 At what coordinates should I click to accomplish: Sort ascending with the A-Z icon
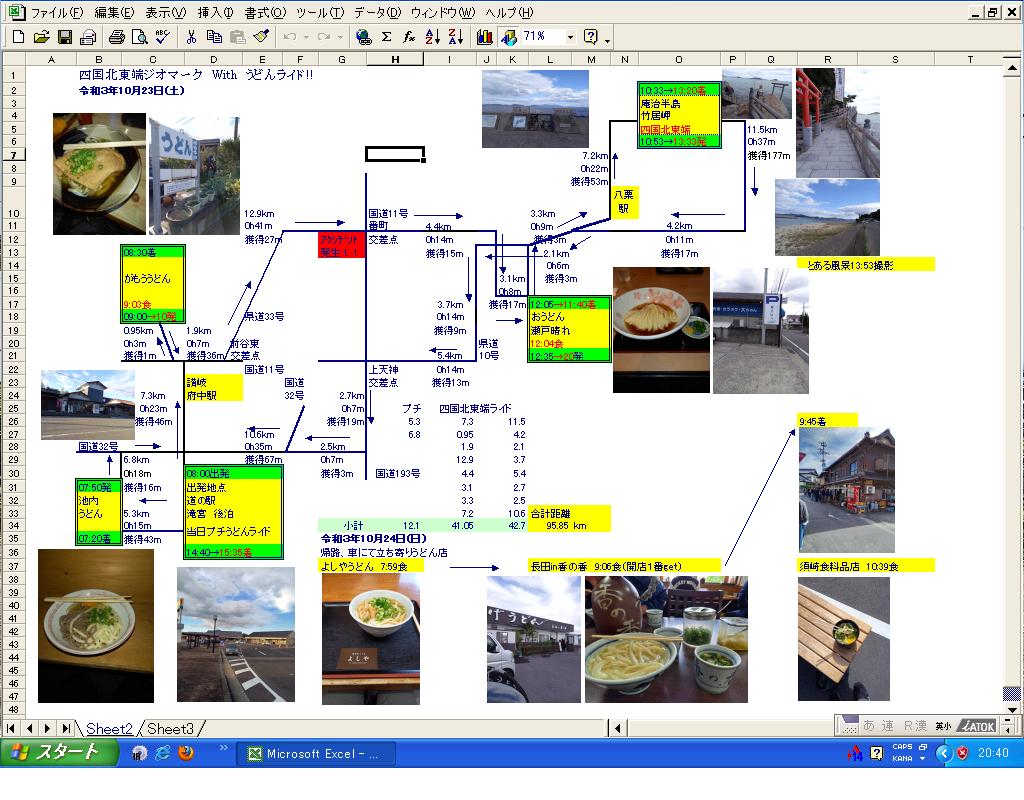point(432,37)
